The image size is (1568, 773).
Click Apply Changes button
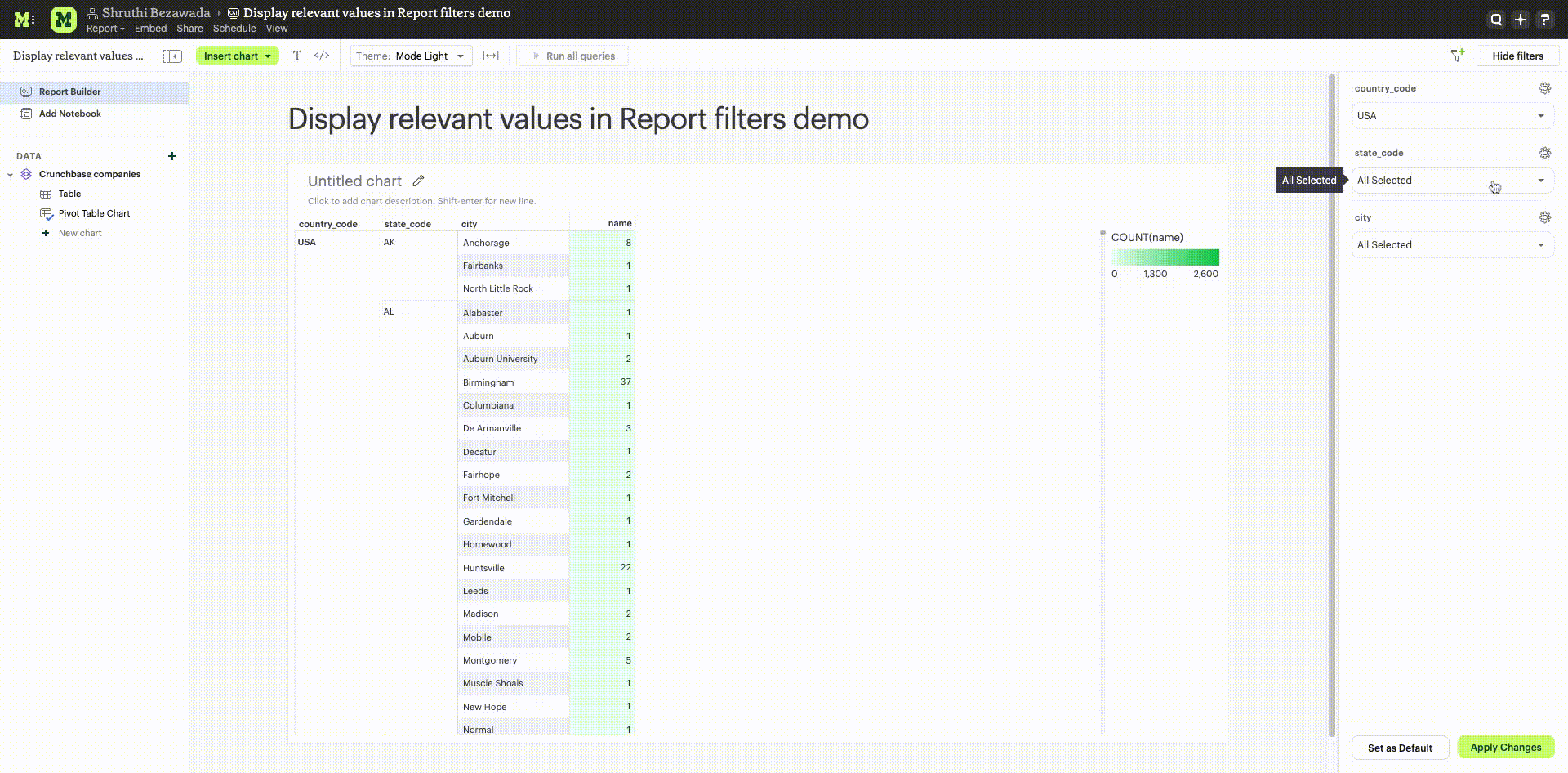pyautogui.click(x=1506, y=747)
